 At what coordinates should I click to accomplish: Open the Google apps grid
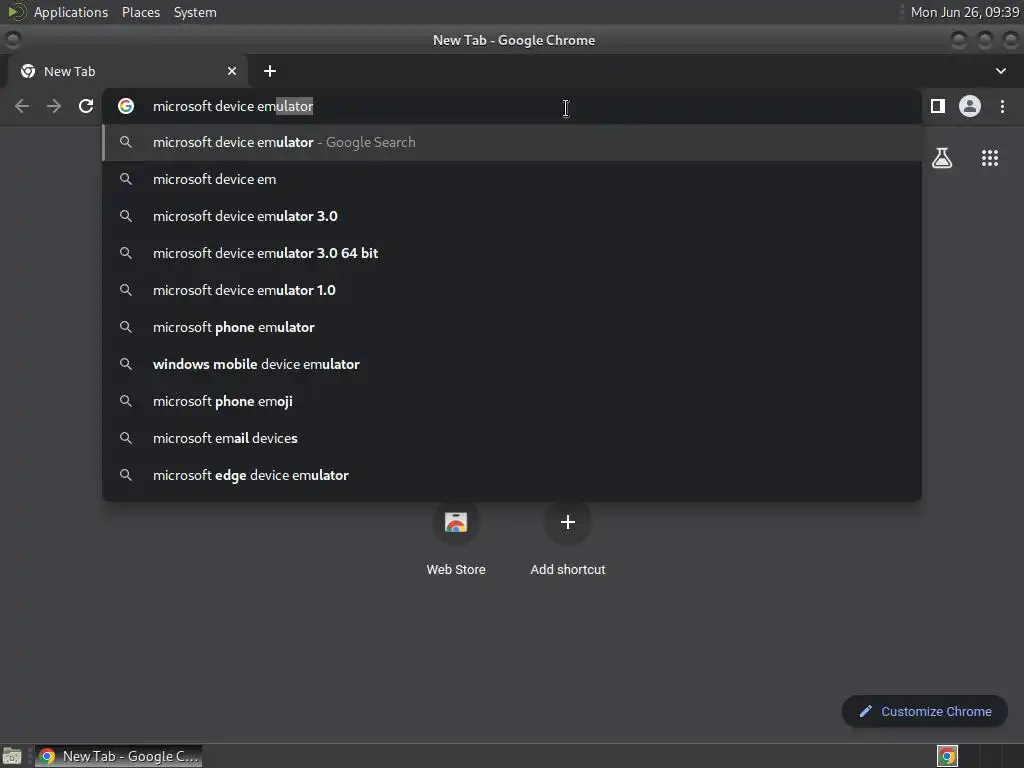coord(990,158)
